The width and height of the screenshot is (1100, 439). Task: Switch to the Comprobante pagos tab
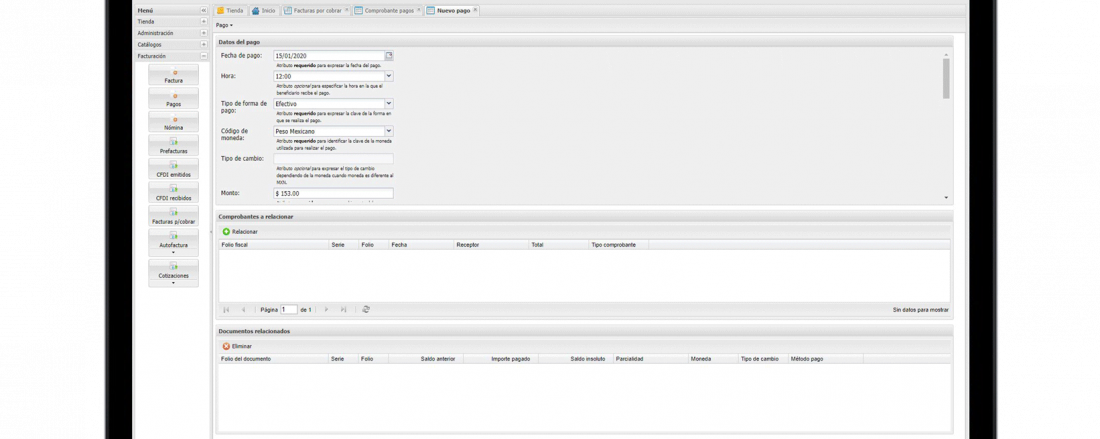[x=388, y=10]
